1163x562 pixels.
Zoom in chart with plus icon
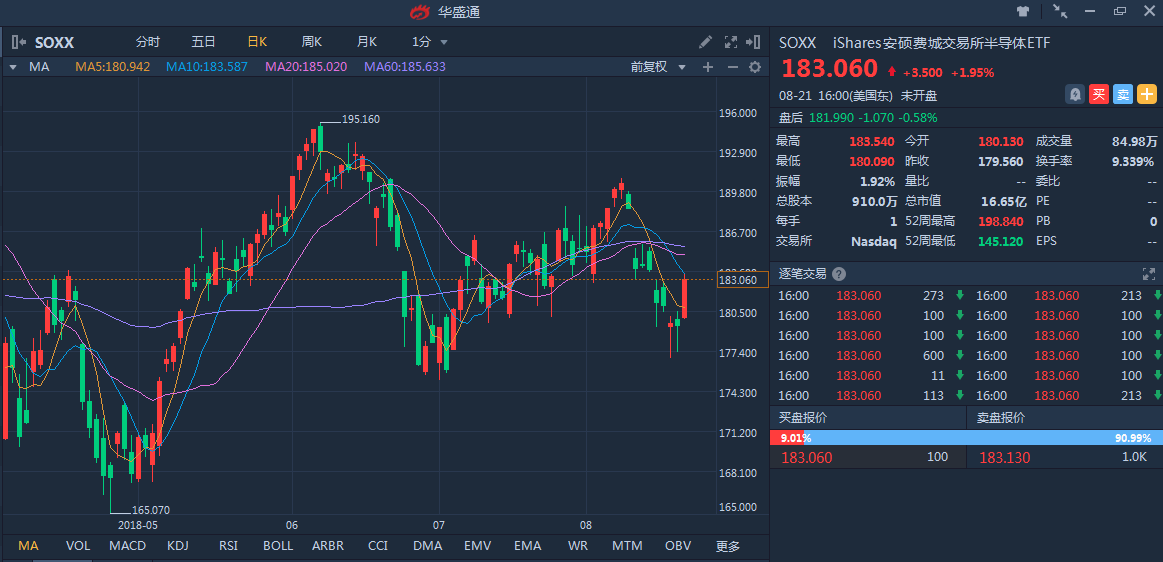[x=708, y=67]
